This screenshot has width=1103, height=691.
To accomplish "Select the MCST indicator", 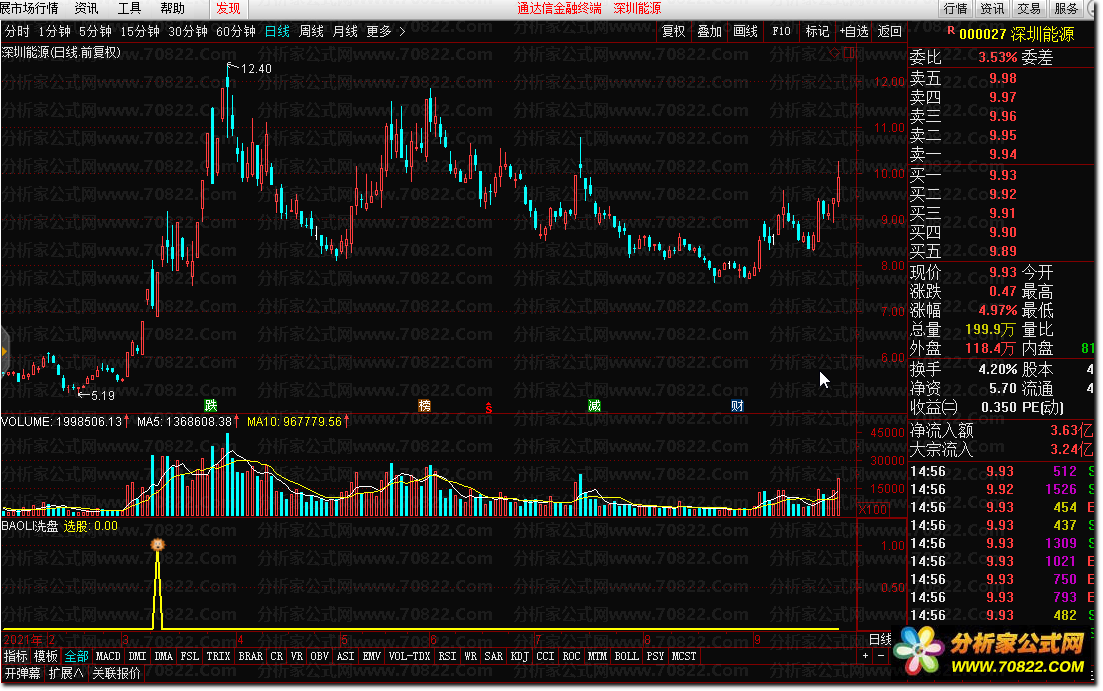I will pyautogui.click(x=684, y=656).
